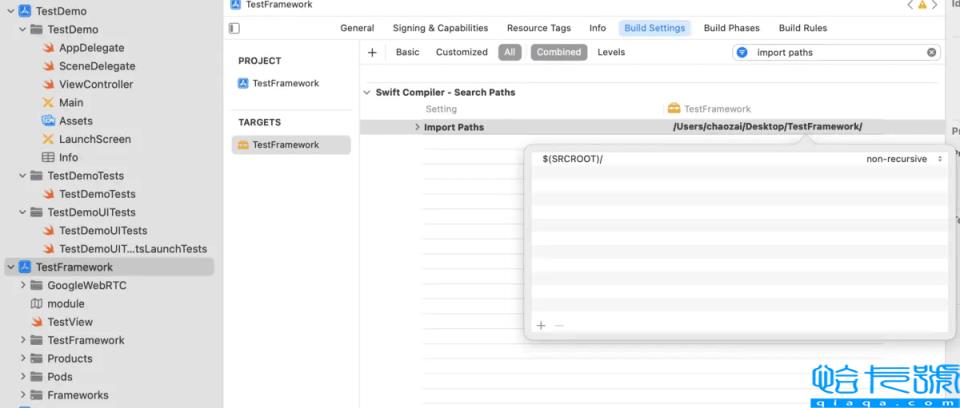
Task: Collapse the TestDemoUITests group
Action: [23, 213]
